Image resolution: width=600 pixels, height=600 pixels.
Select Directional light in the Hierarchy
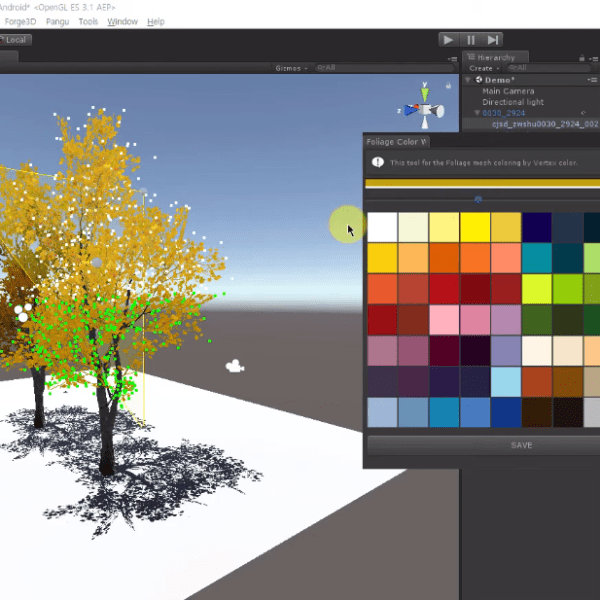click(514, 102)
